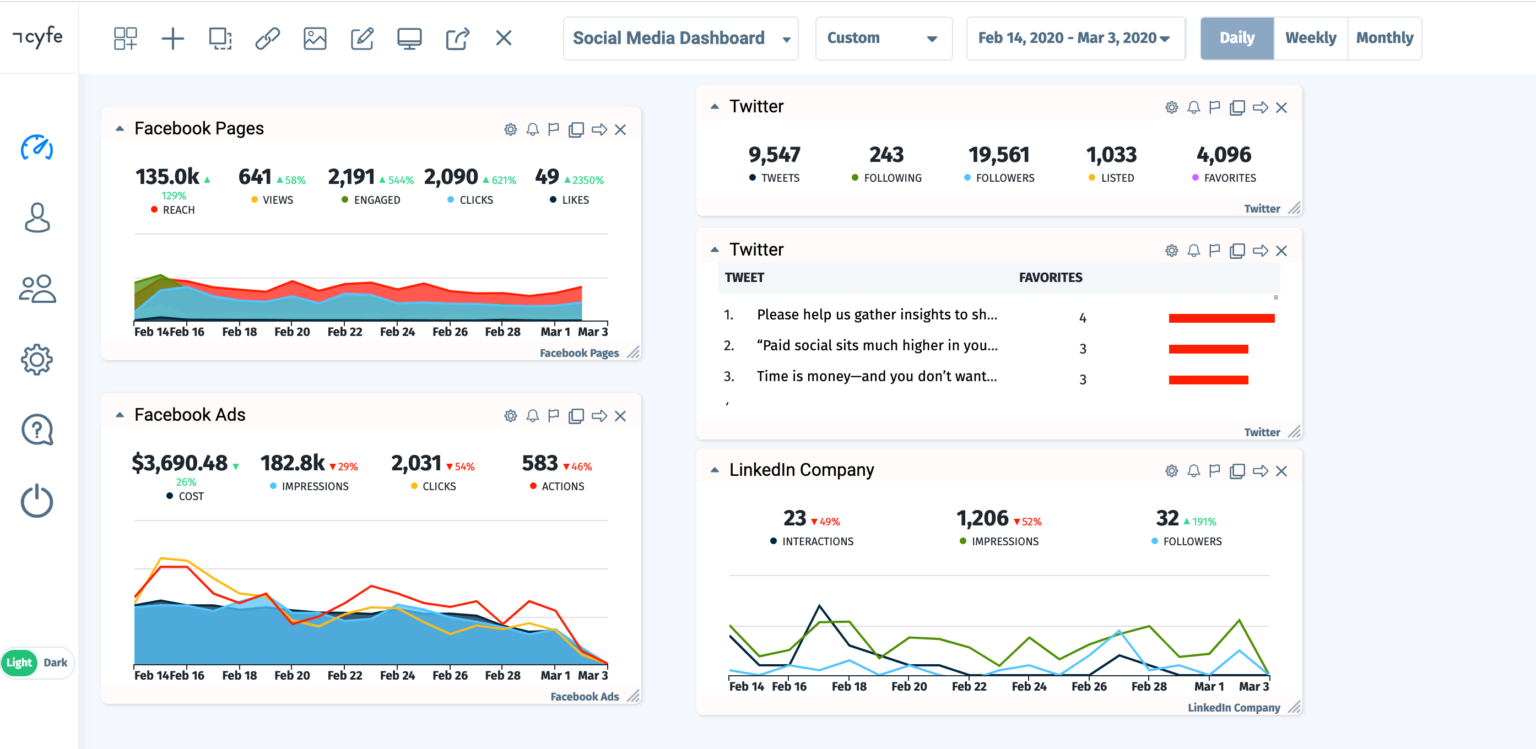
Task: Set an alert on the Twitter widget bell icon
Action: coord(1193,107)
